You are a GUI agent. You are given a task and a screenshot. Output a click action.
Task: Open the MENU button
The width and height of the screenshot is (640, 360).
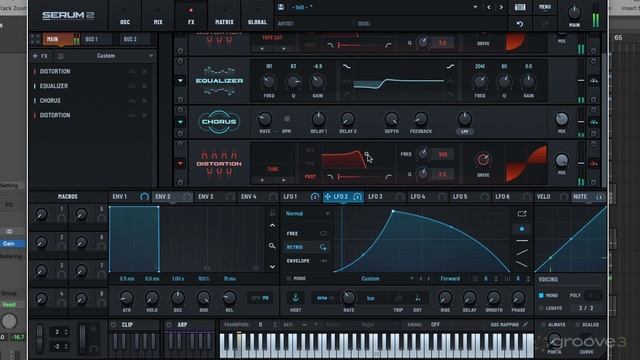tap(545, 7)
